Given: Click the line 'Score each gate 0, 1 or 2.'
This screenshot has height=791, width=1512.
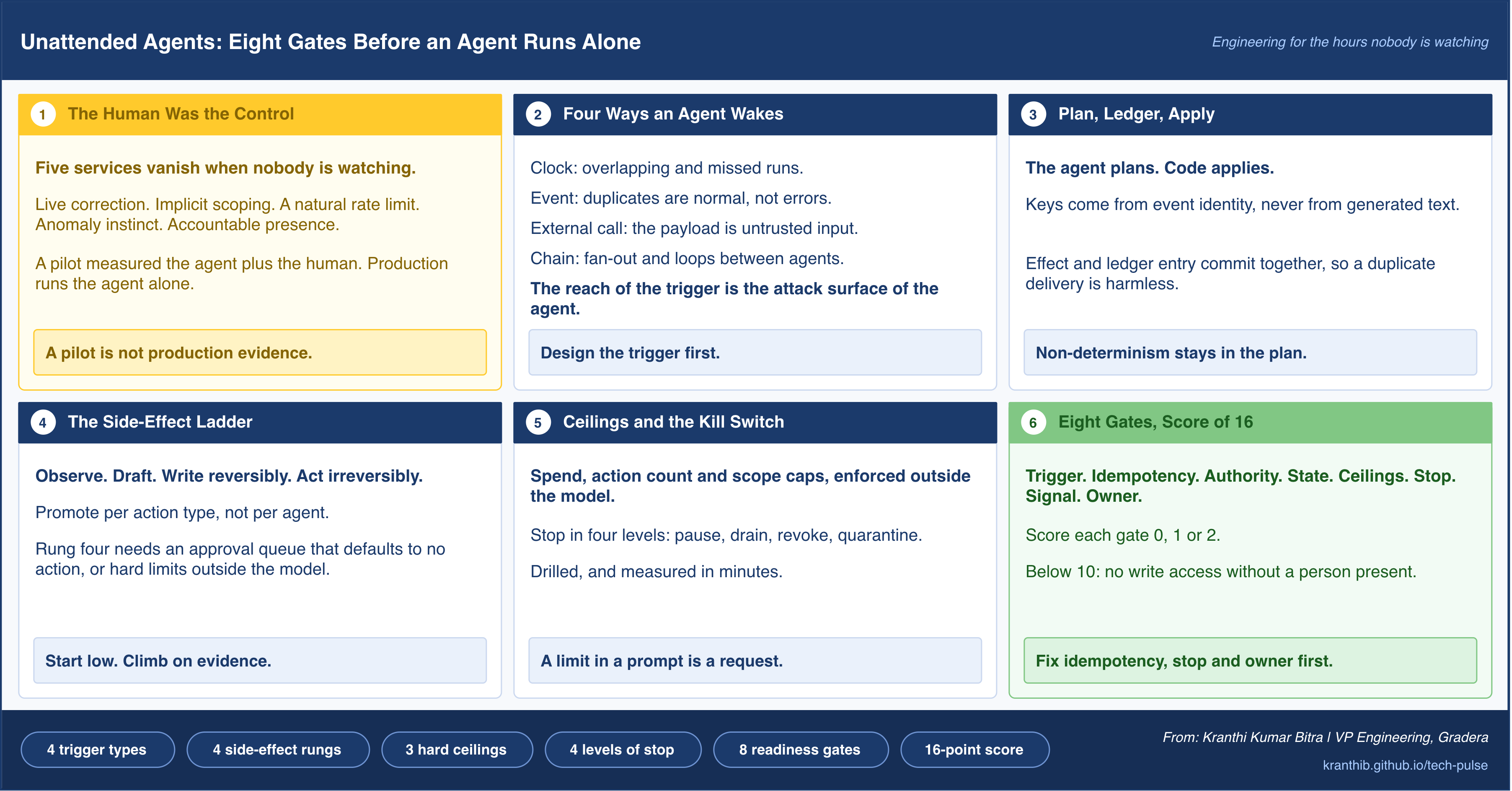Looking at the screenshot, I should [x=1123, y=535].
